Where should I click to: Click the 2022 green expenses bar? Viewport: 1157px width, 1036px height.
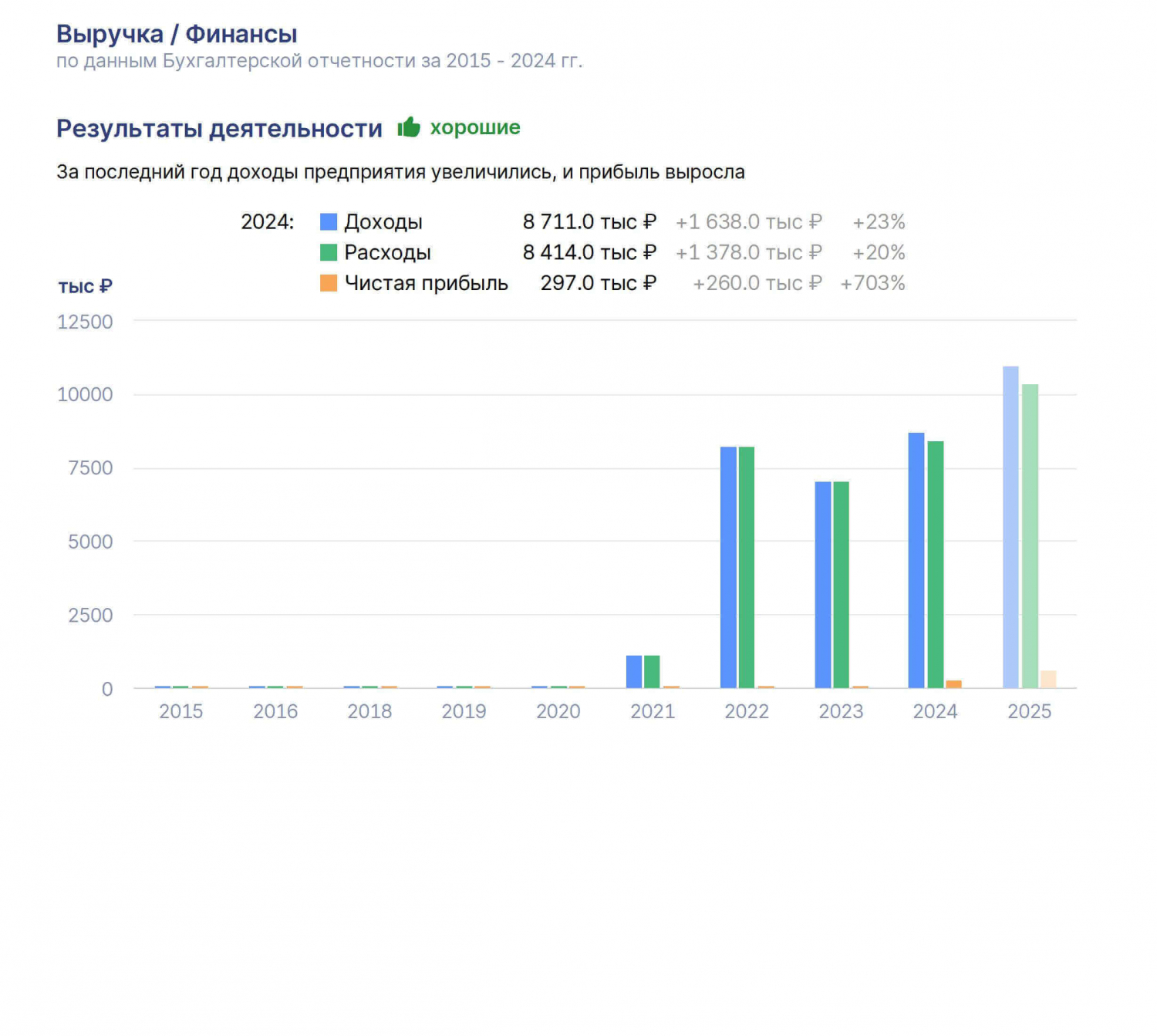pyautogui.click(x=747, y=567)
